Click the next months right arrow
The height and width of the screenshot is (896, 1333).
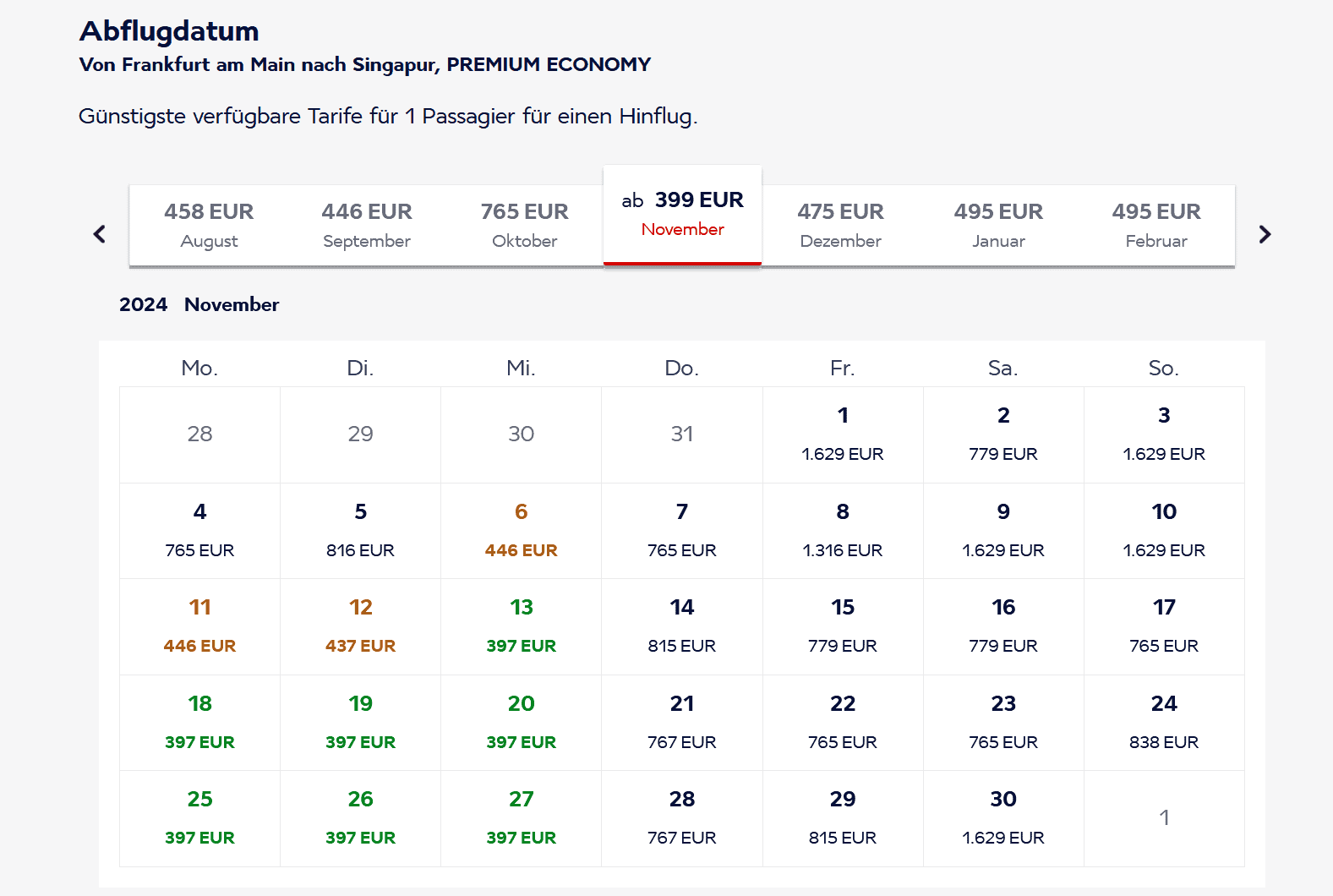[1265, 234]
